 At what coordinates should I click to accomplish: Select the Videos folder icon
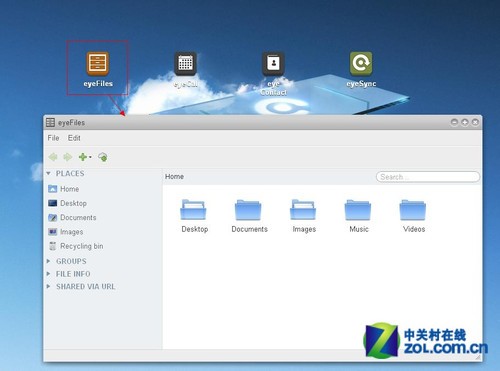coord(413,210)
